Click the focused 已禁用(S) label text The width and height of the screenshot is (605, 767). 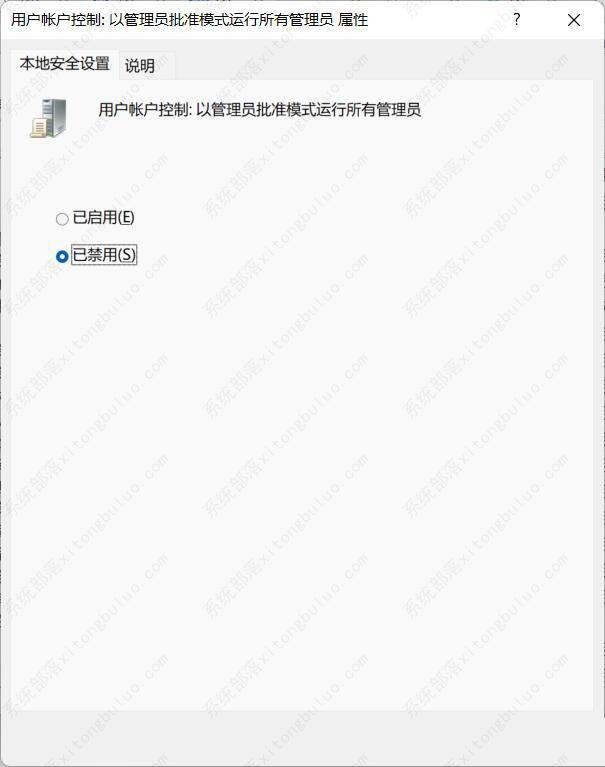coord(104,255)
